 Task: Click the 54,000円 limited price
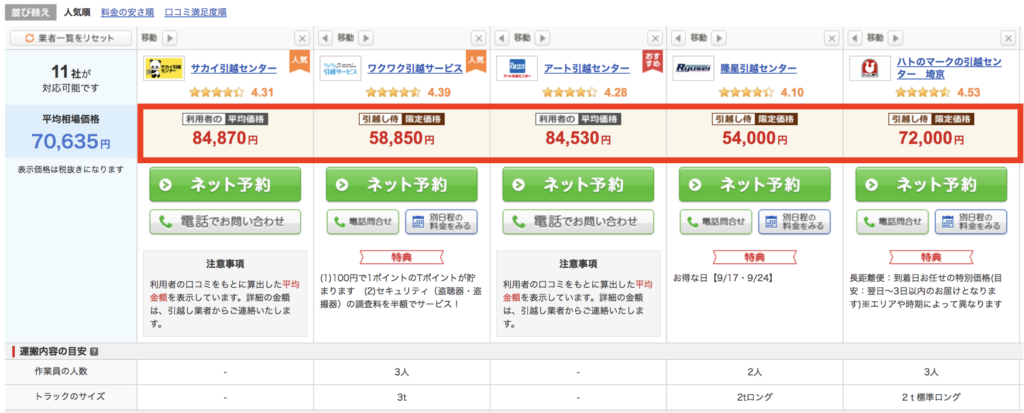coord(755,138)
